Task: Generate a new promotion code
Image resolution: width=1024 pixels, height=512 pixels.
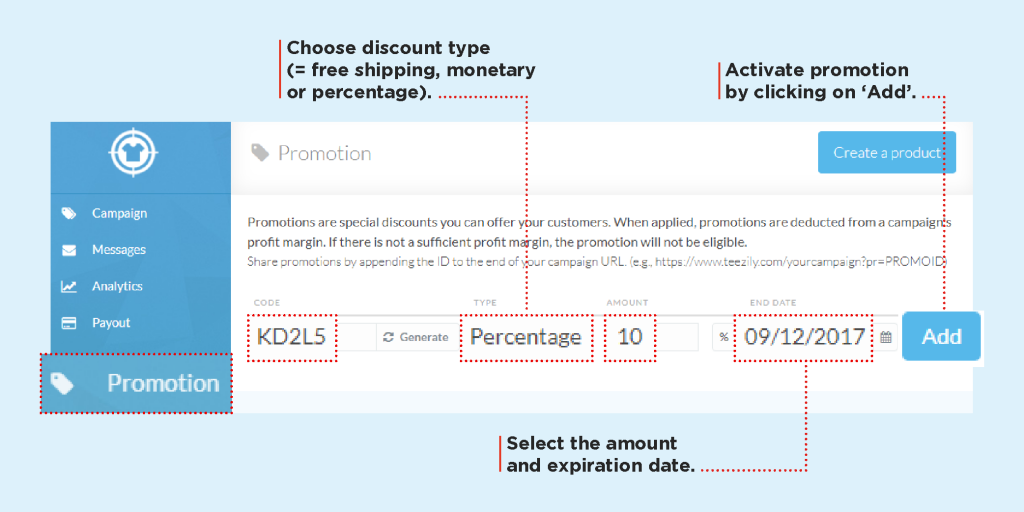Action: (416, 337)
